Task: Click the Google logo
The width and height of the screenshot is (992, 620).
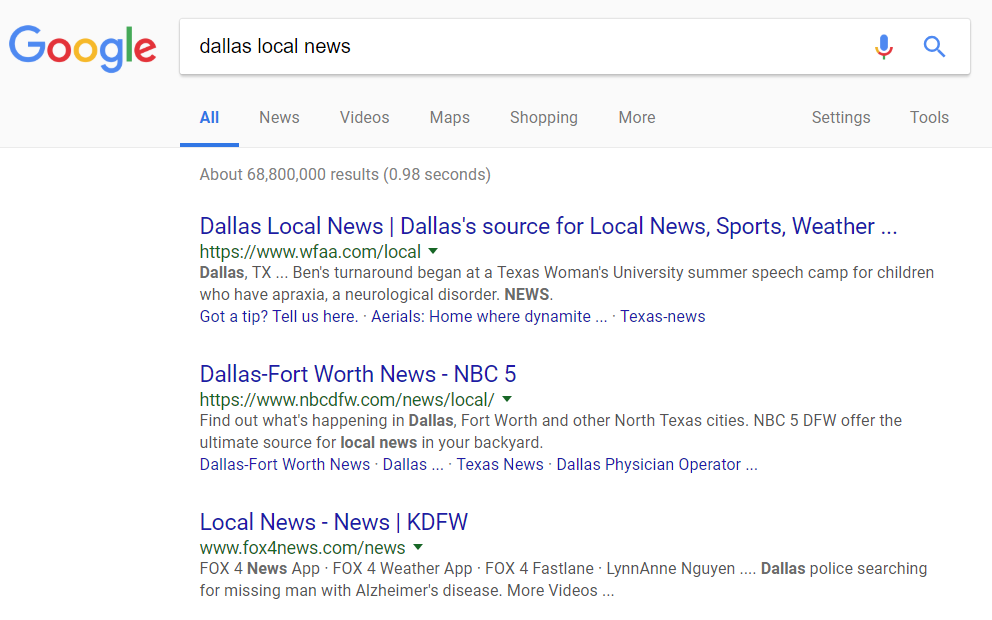Action: (82, 48)
